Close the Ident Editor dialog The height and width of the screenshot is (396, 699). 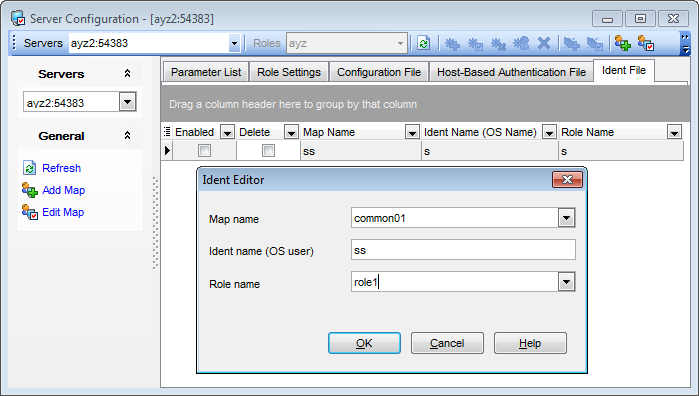(567, 180)
